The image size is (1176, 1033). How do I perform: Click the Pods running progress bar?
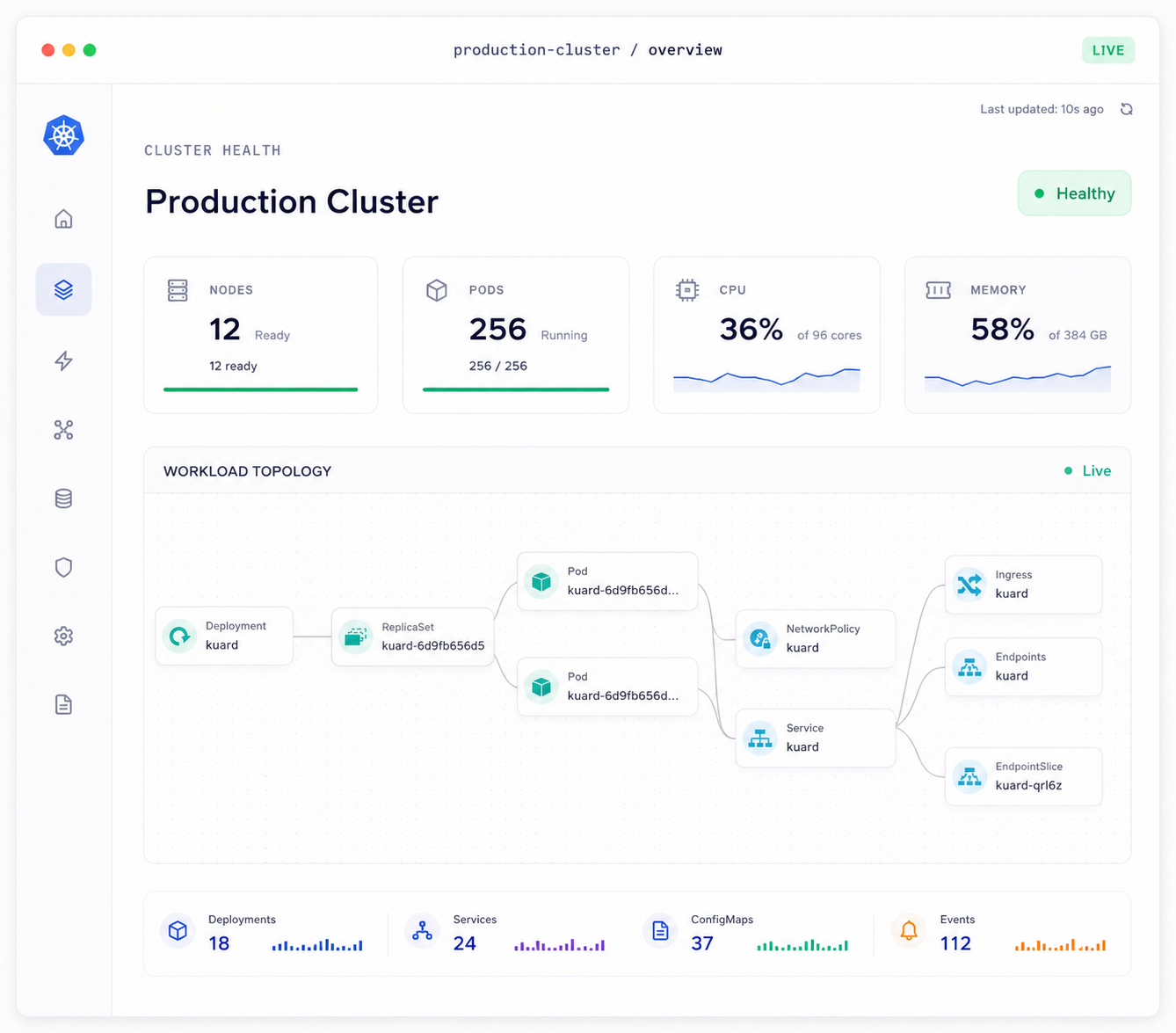click(x=516, y=389)
